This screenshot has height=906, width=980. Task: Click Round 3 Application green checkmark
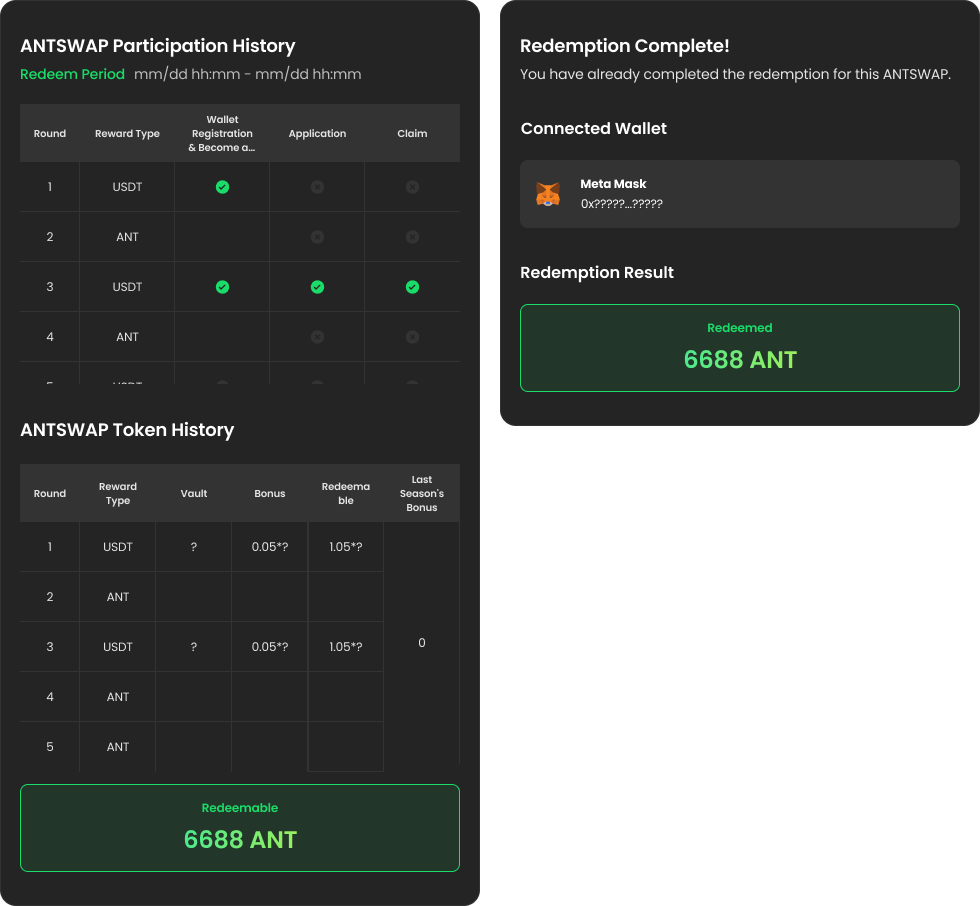click(317, 287)
